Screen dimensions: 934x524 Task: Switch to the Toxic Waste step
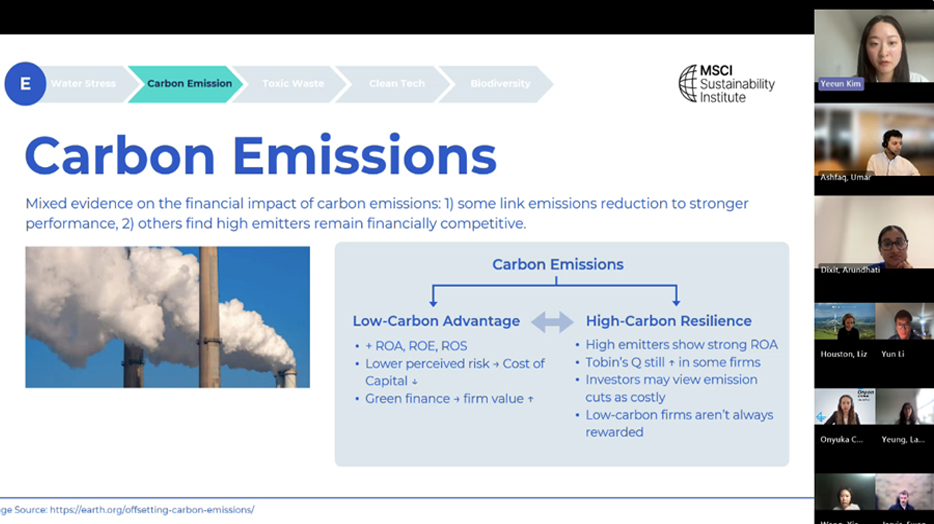click(293, 84)
